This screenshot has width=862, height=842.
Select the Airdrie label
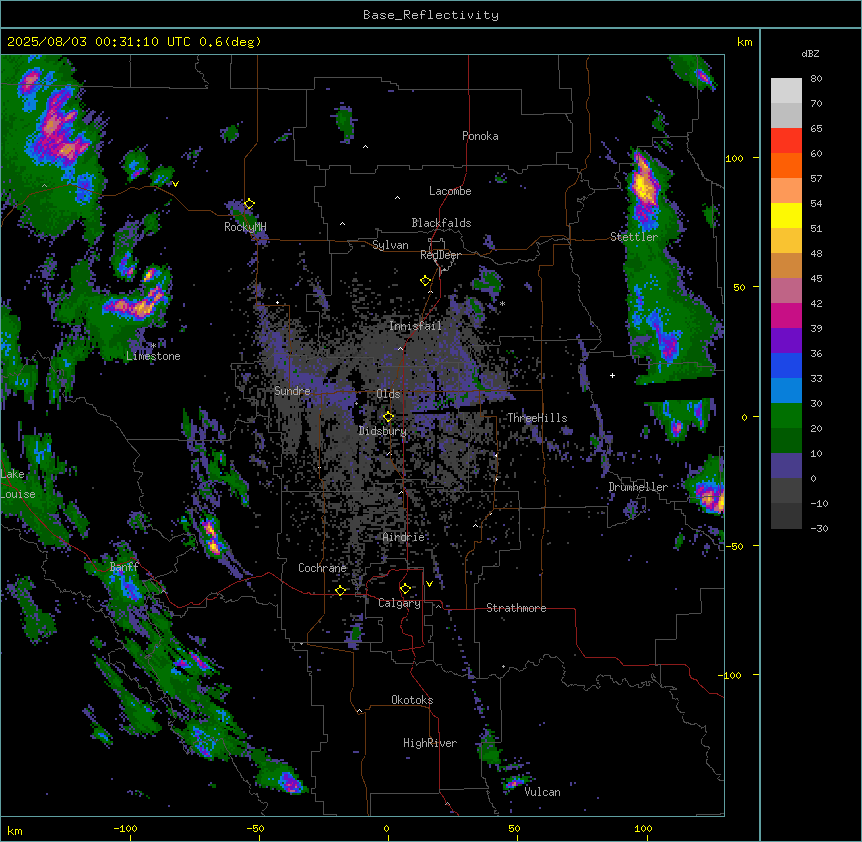[x=404, y=537]
